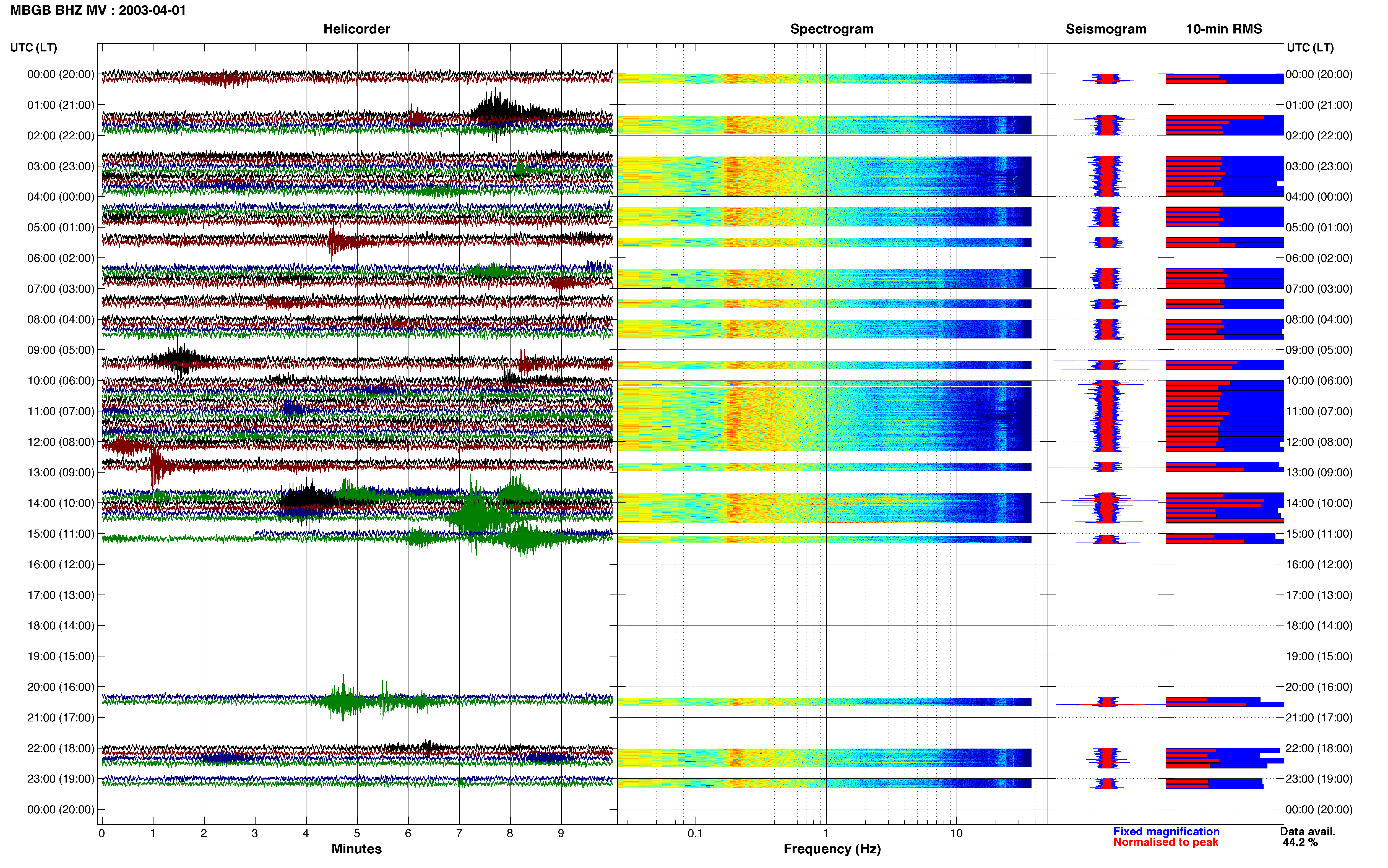Click the seismogram trace between 10:00 and 12:00
The height and width of the screenshot is (868, 1388).
pyautogui.click(x=1106, y=416)
